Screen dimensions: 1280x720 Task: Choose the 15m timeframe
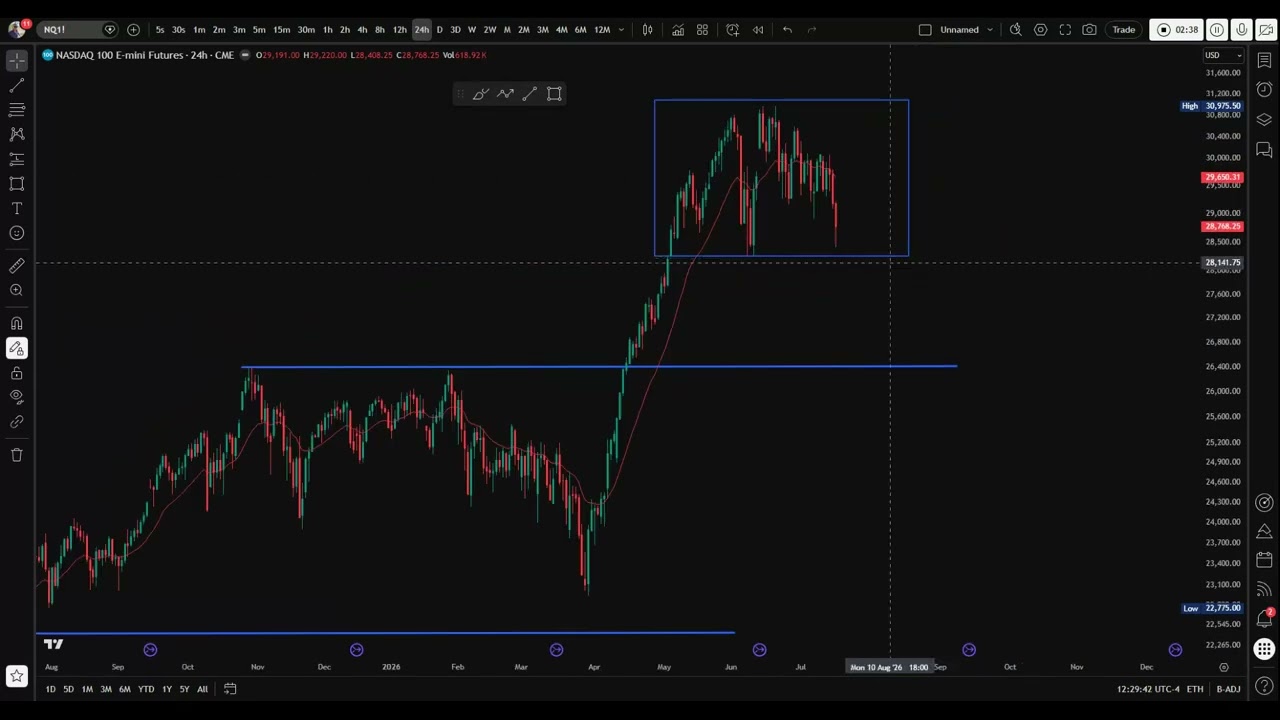click(x=282, y=30)
